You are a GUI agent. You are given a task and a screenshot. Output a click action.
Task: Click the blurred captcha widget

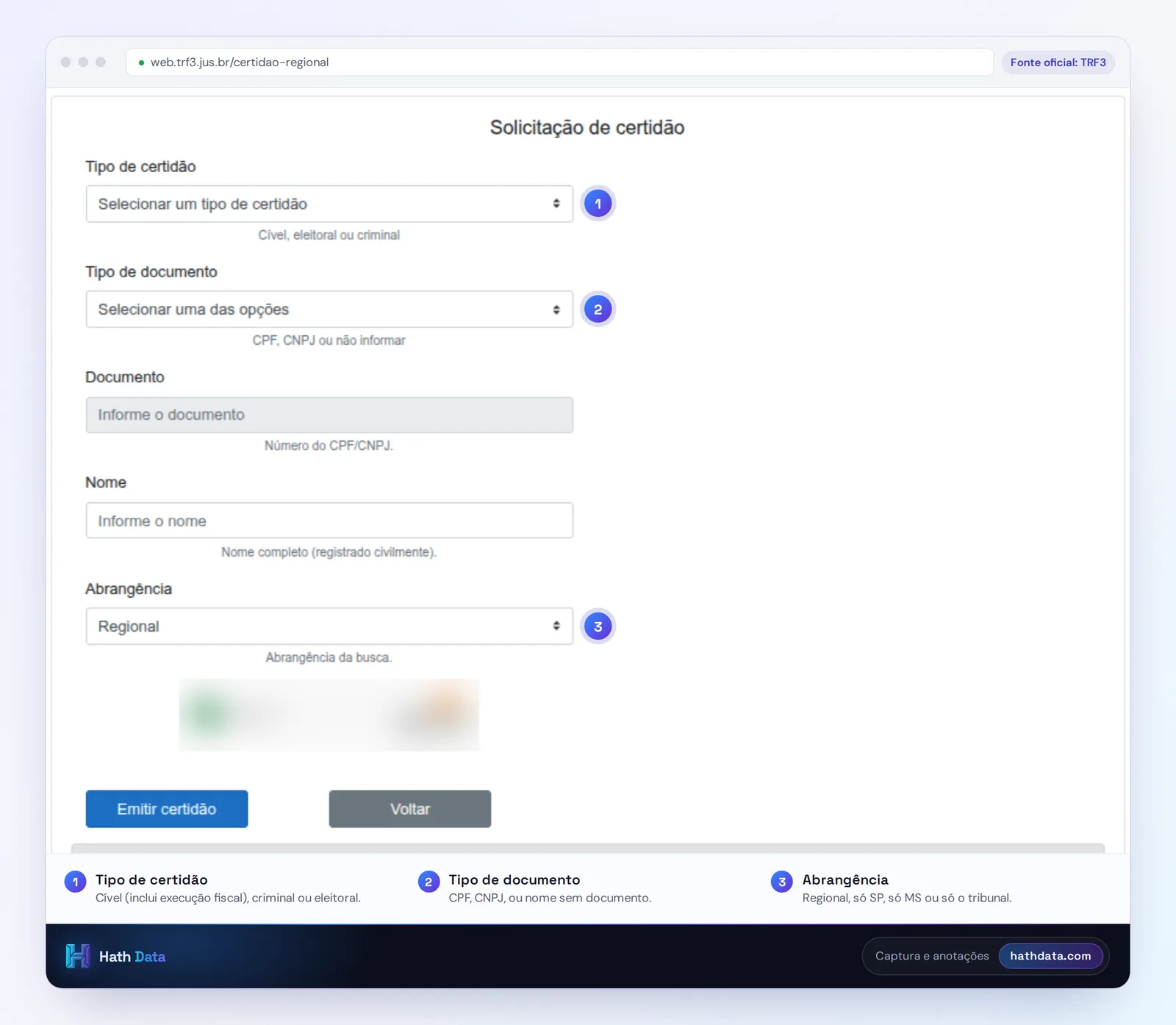329,715
